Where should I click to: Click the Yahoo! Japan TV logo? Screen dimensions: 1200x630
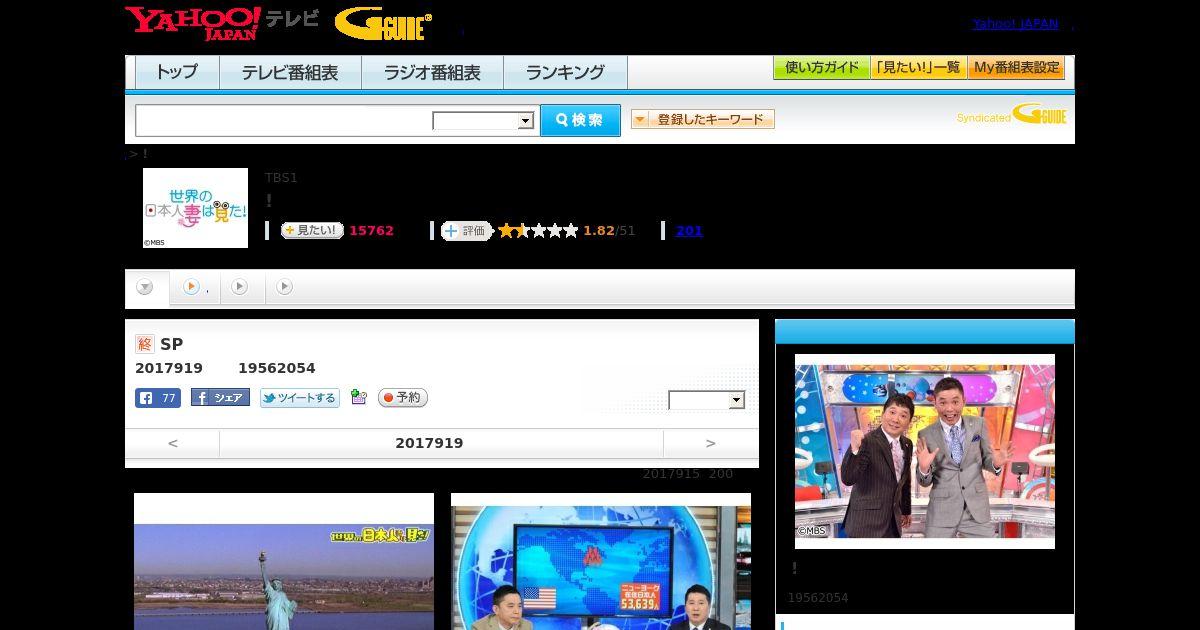pyautogui.click(x=221, y=22)
